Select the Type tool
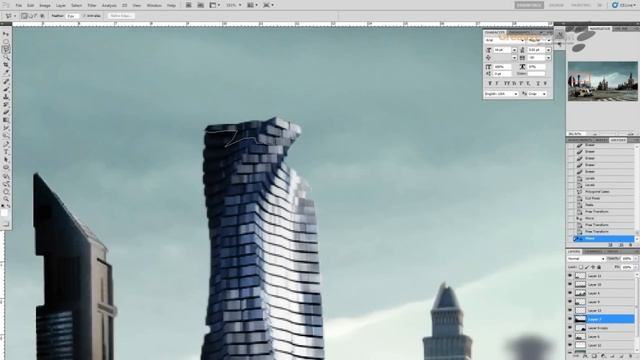The image size is (640, 360). pos(6,152)
